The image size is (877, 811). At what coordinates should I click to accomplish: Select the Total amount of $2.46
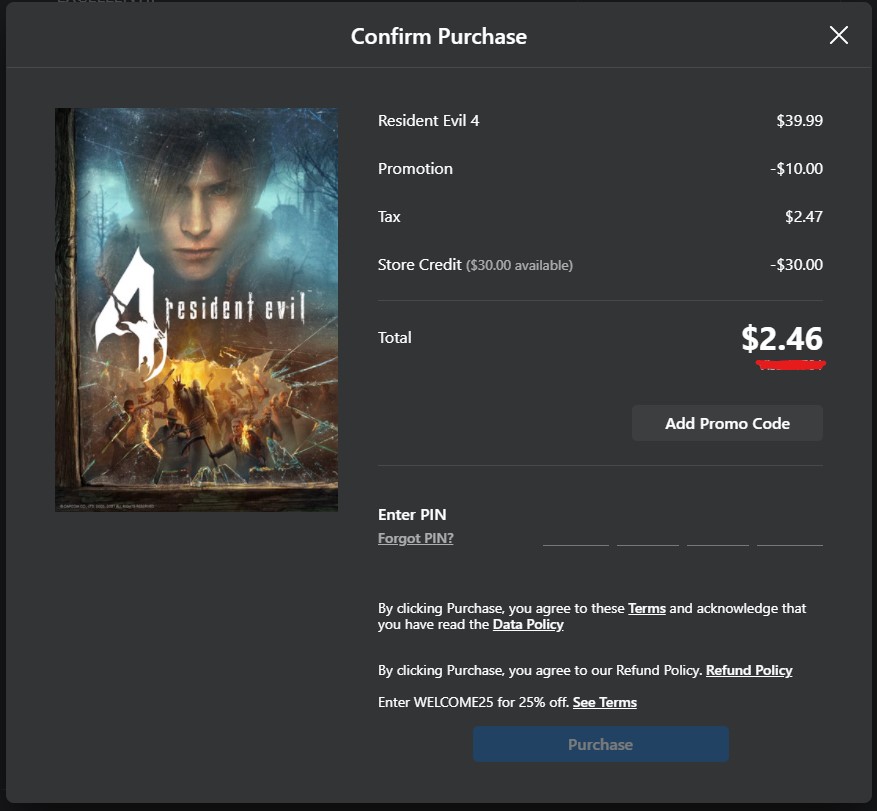782,340
